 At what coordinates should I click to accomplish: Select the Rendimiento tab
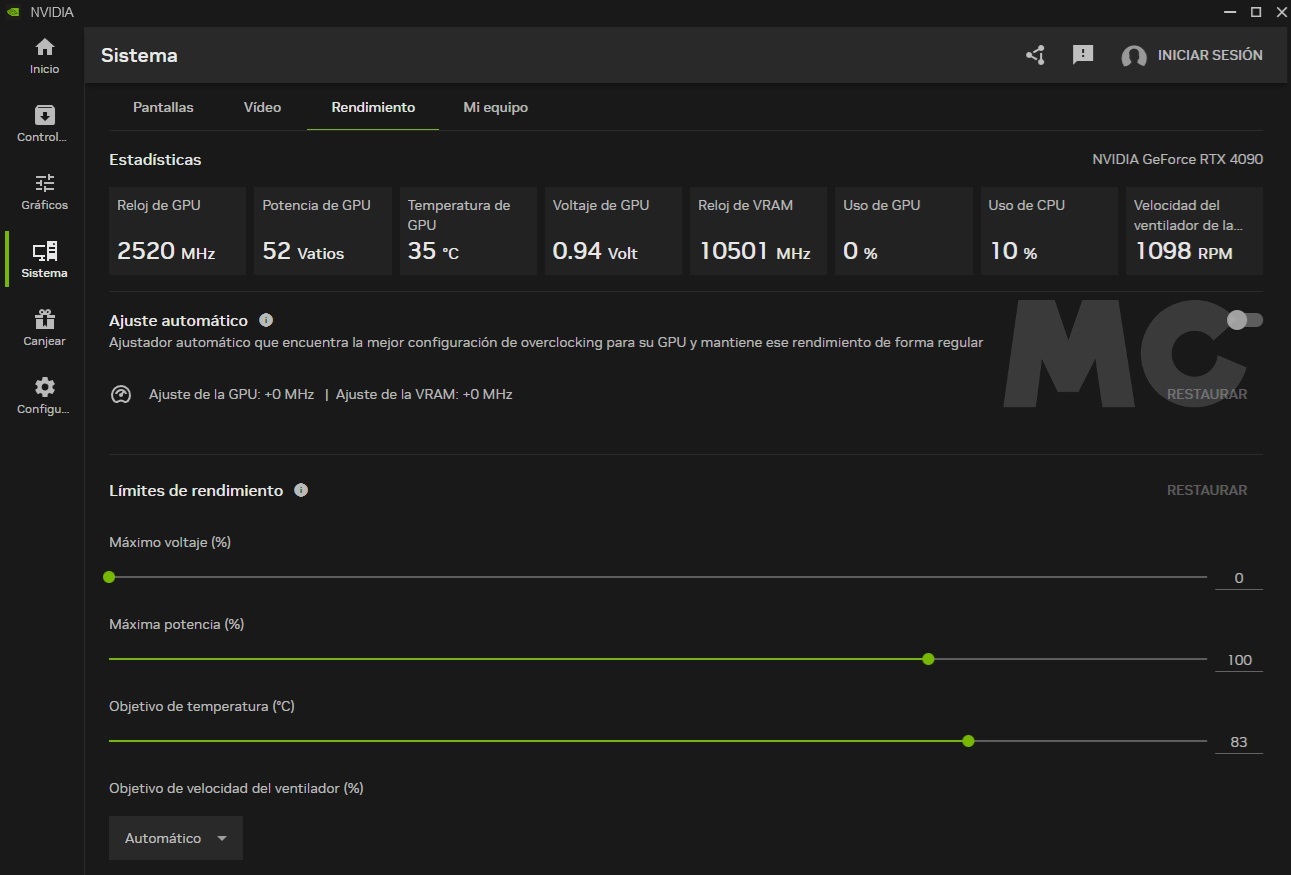point(373,107)
